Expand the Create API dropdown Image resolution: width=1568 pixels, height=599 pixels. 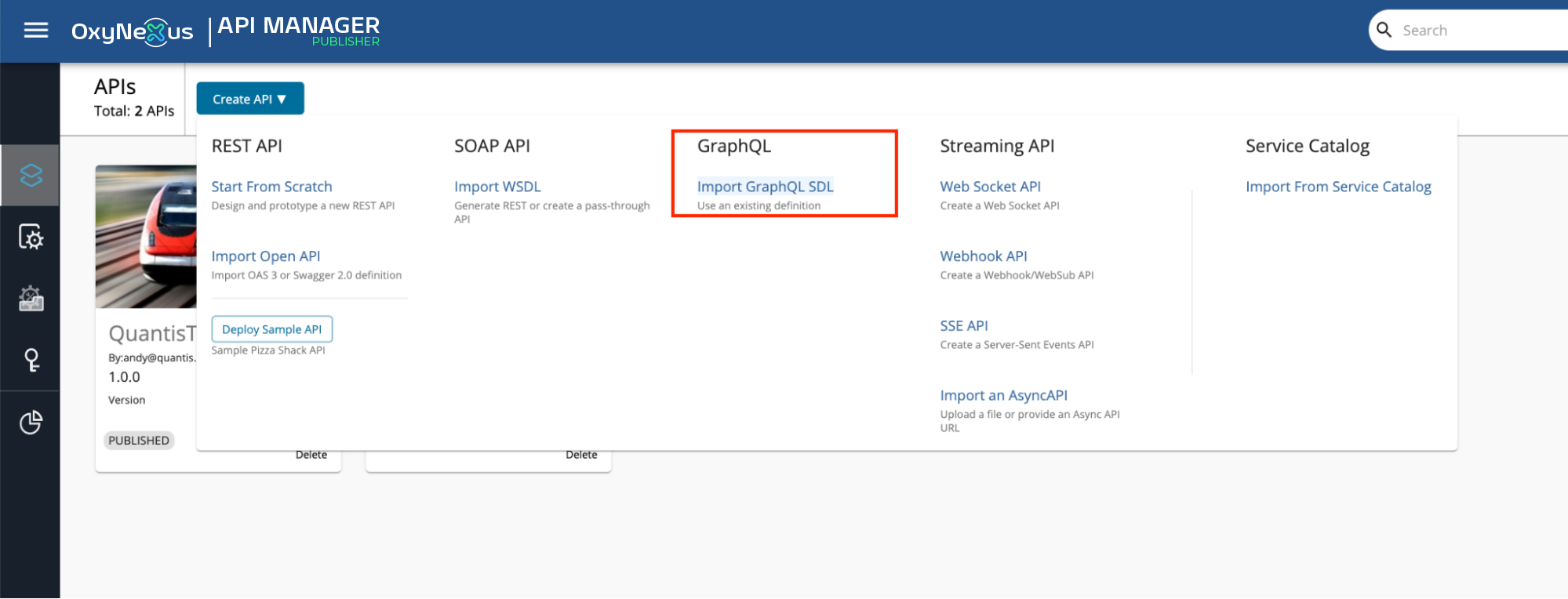pos(250,99)
